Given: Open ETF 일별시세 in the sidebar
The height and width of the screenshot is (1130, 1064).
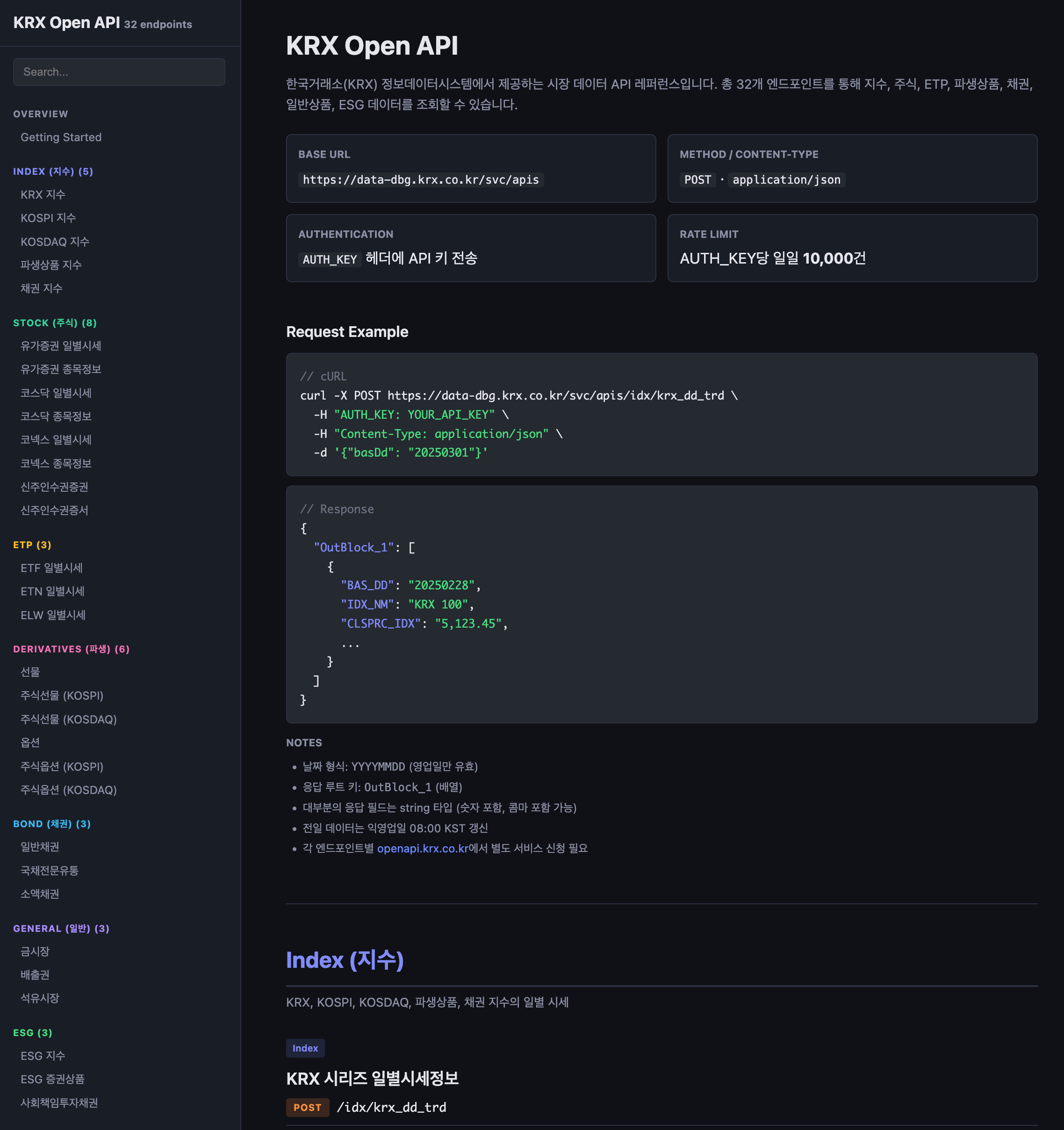Looking at the screenshot, I should (x=52, y=568).
